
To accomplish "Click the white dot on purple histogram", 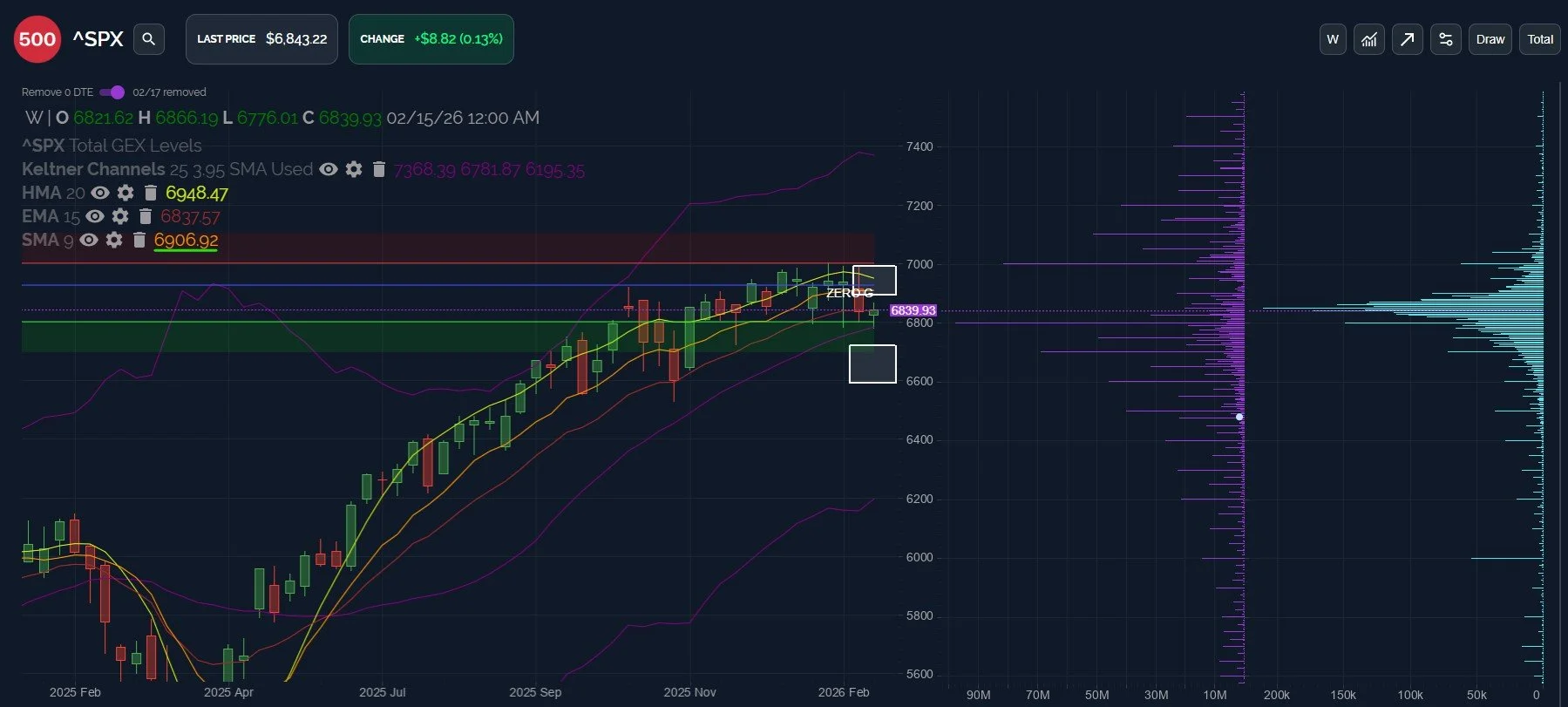I will click(x=1239, y=417).
